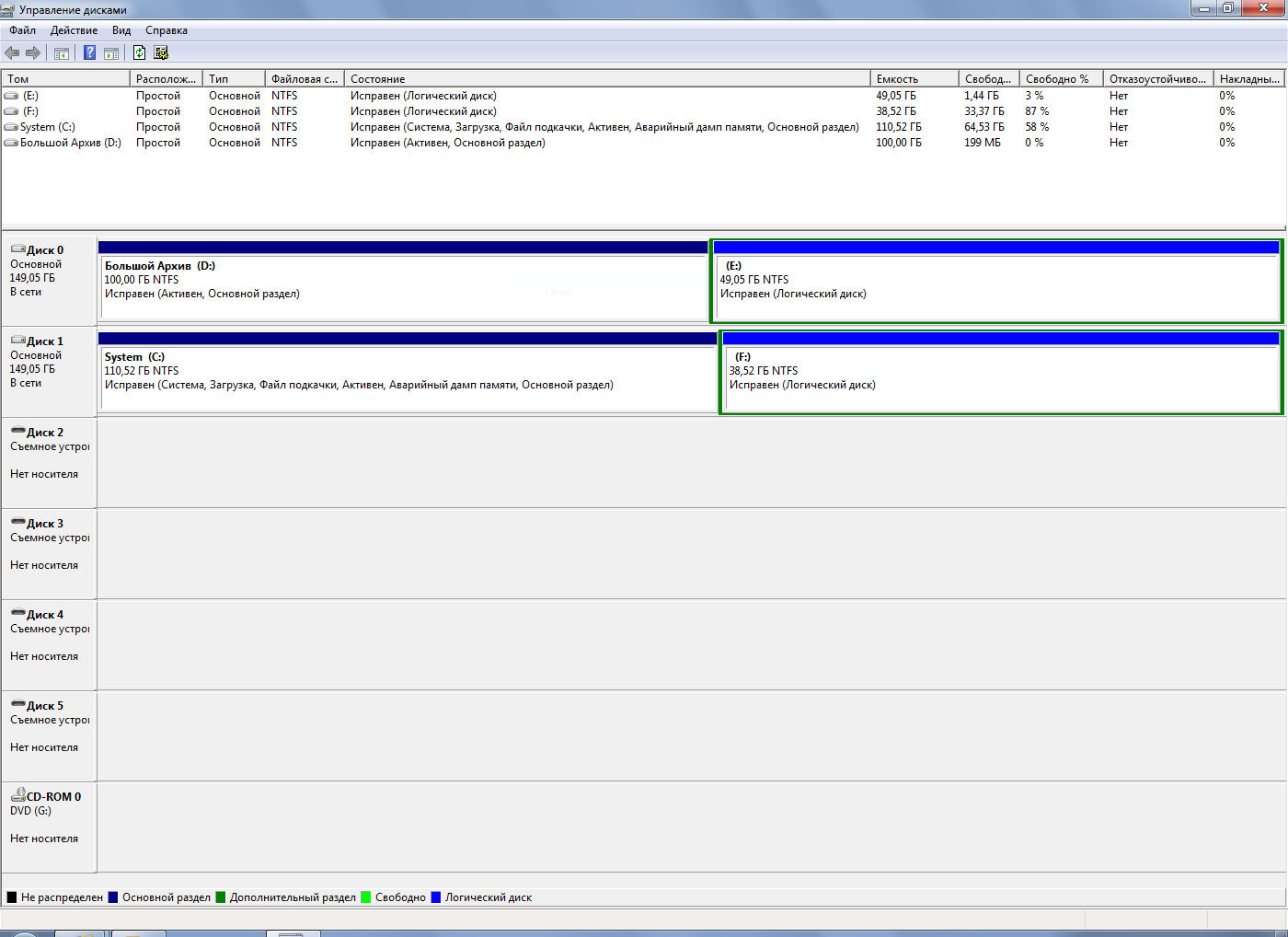Screen dimensions: 1288x937
Task: Select the (E:) volume name in the list
Action: click(31, 96)
